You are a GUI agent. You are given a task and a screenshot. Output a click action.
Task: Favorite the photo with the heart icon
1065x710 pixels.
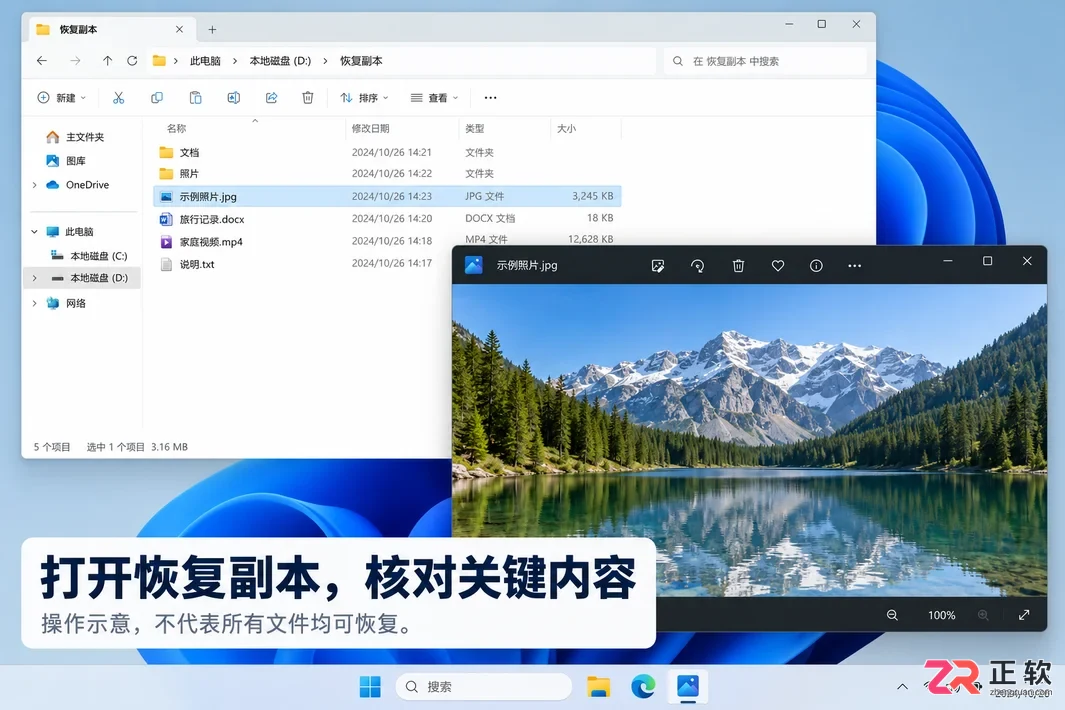click(x=778, y=266)
